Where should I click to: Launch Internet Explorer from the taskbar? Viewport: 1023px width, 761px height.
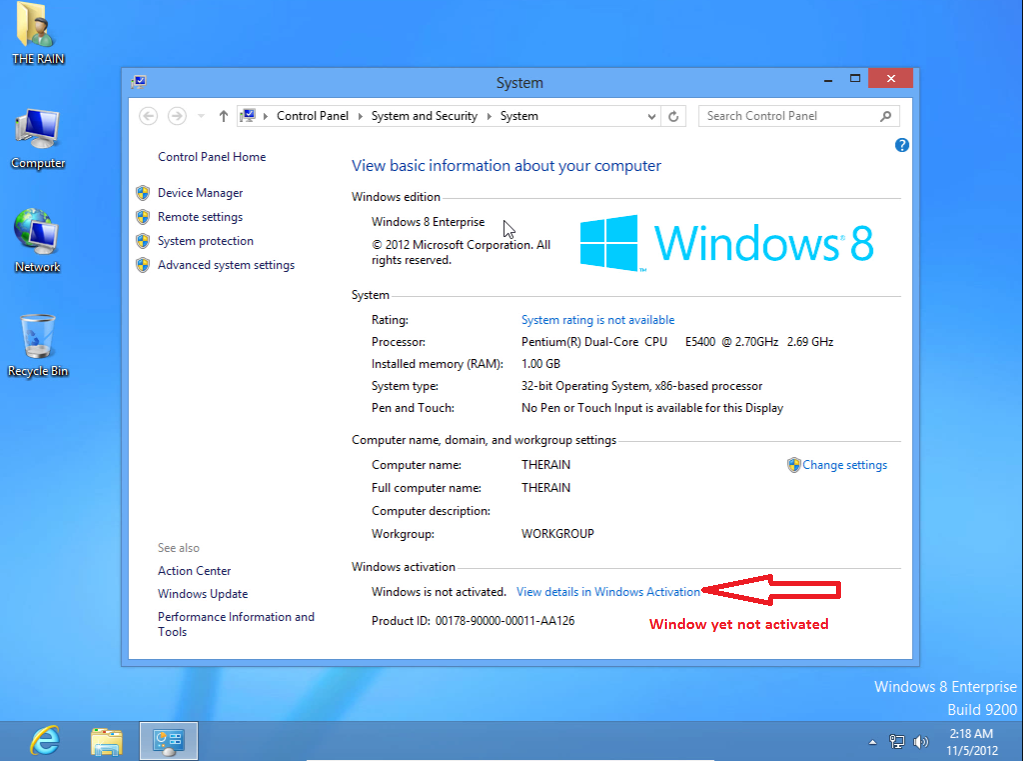click(45, 741)
